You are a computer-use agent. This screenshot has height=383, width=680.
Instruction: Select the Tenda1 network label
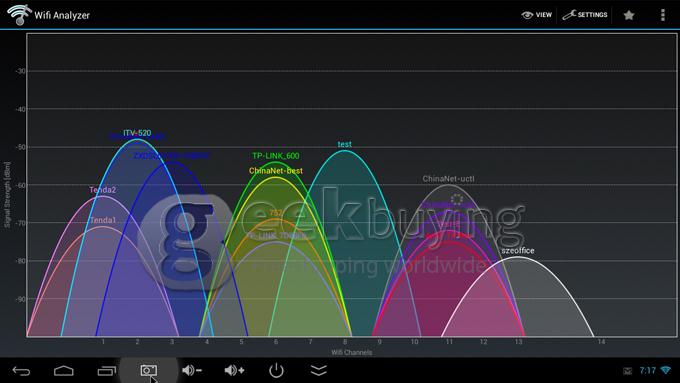pyautogui.click(x=103, y=220)
